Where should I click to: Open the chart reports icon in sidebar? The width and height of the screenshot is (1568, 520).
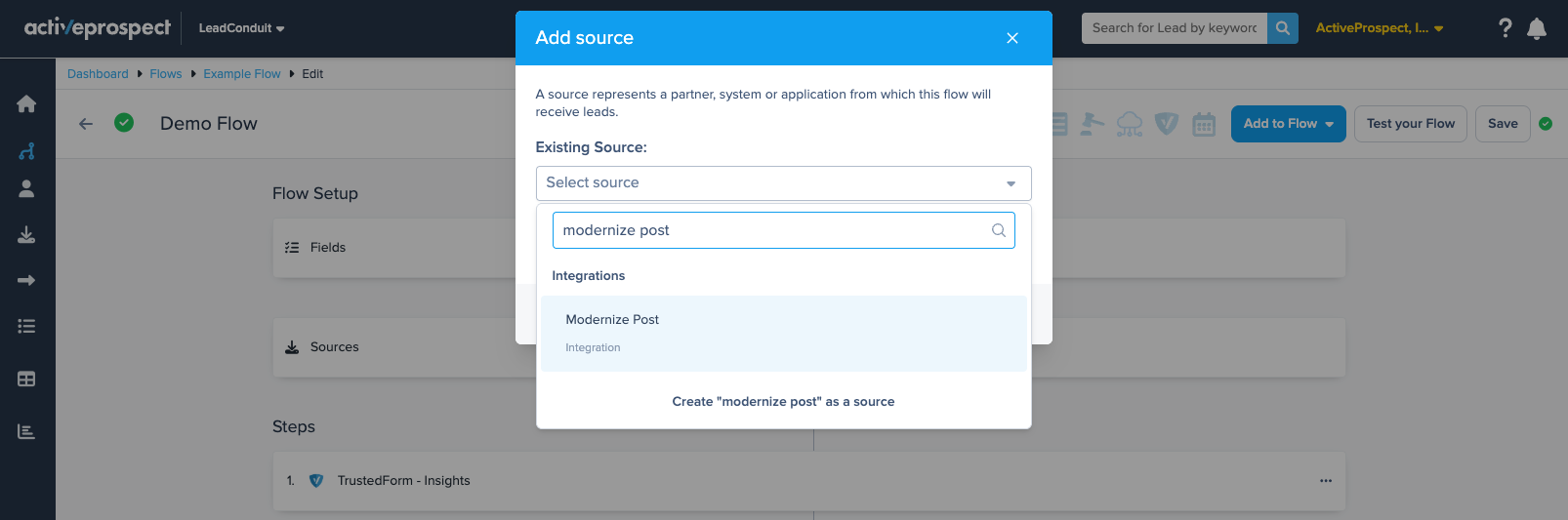(26, 432)
